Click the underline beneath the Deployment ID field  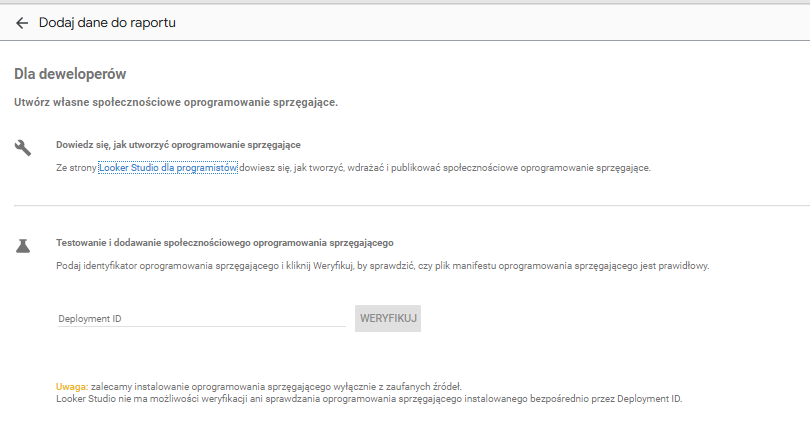click(x=200, y=327)
